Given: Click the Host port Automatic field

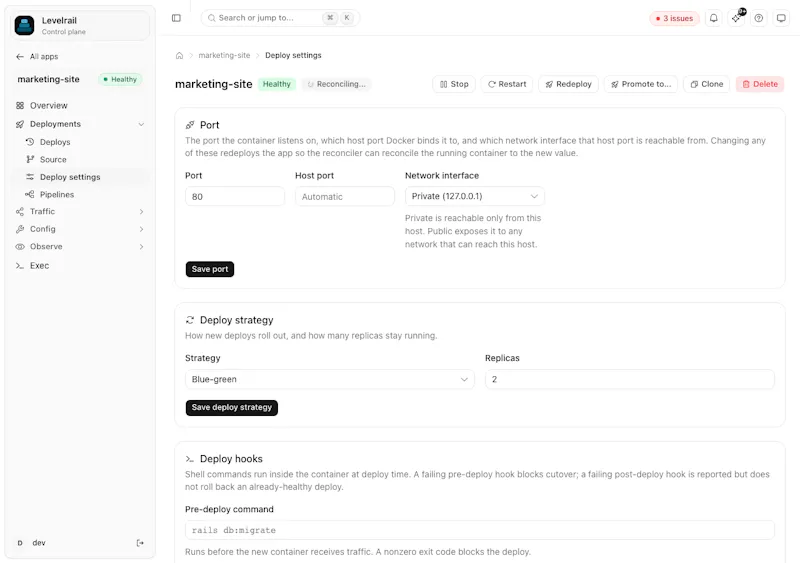Looking at the screenshot, I should coord(344,197).
